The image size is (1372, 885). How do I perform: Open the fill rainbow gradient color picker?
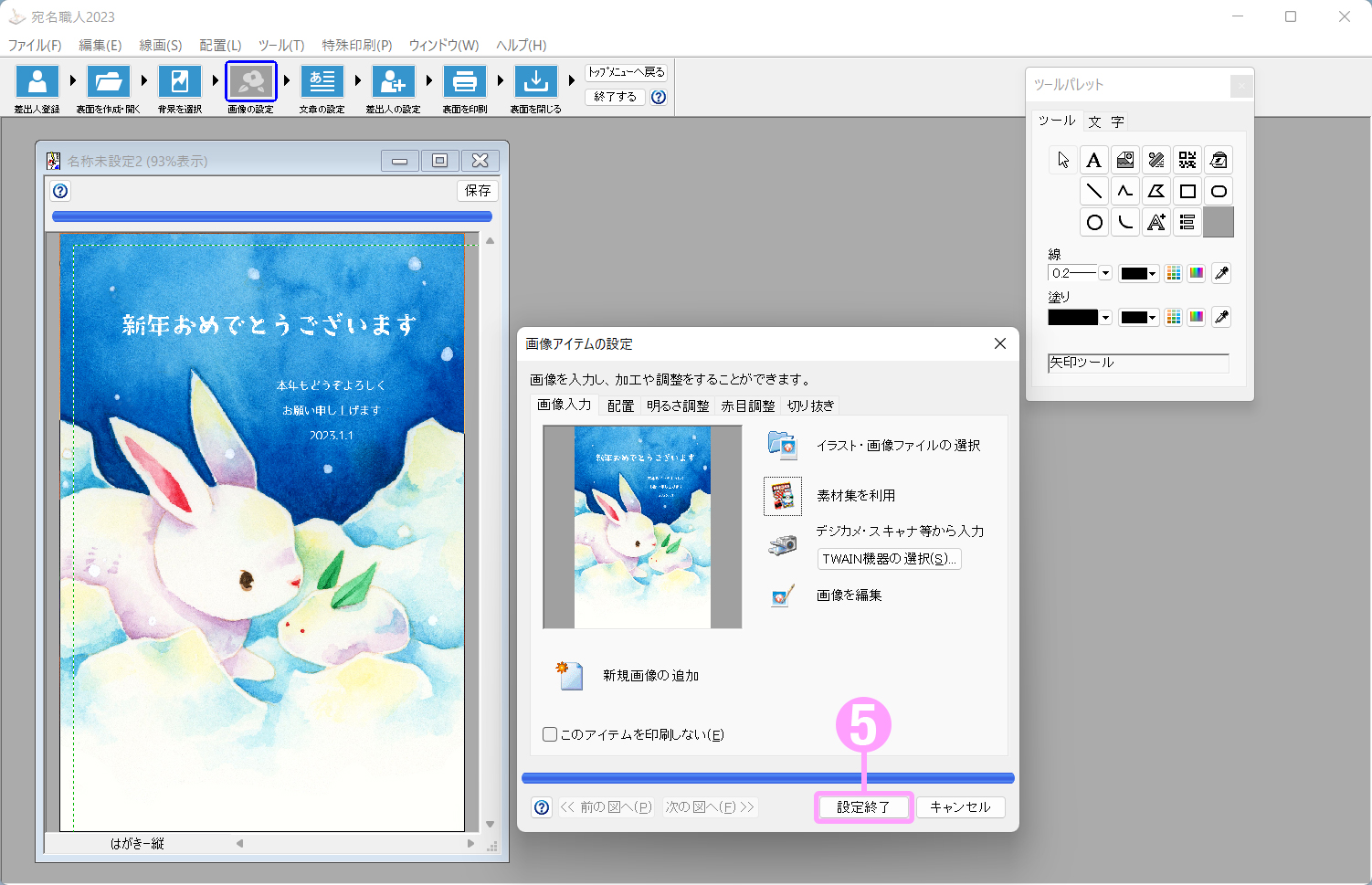click(x=1196, y=317)
